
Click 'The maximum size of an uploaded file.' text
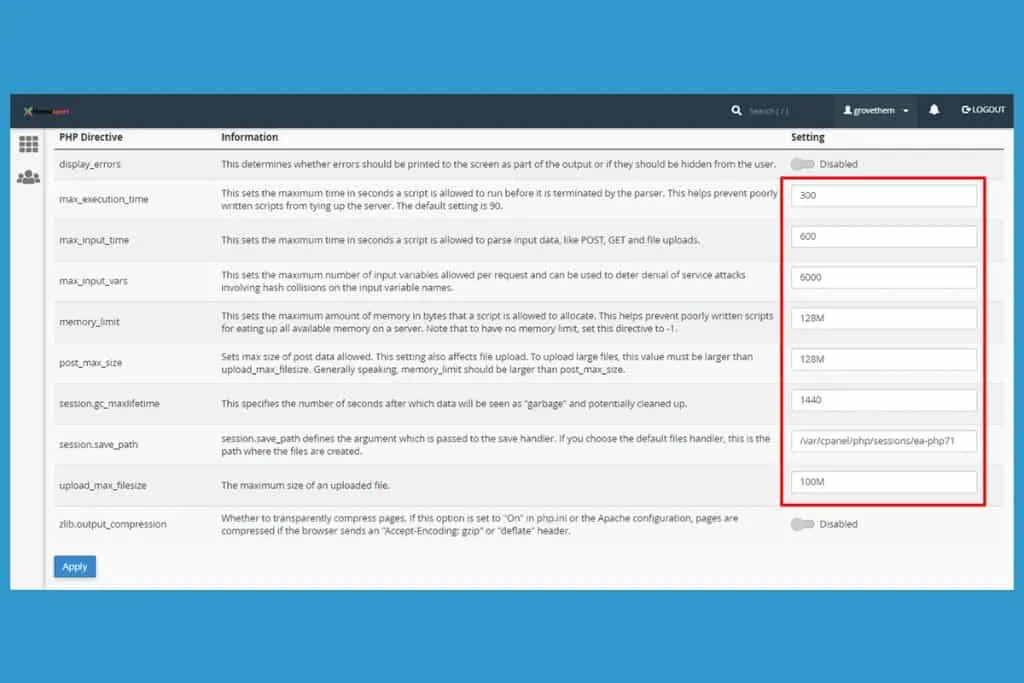(305, 485)
